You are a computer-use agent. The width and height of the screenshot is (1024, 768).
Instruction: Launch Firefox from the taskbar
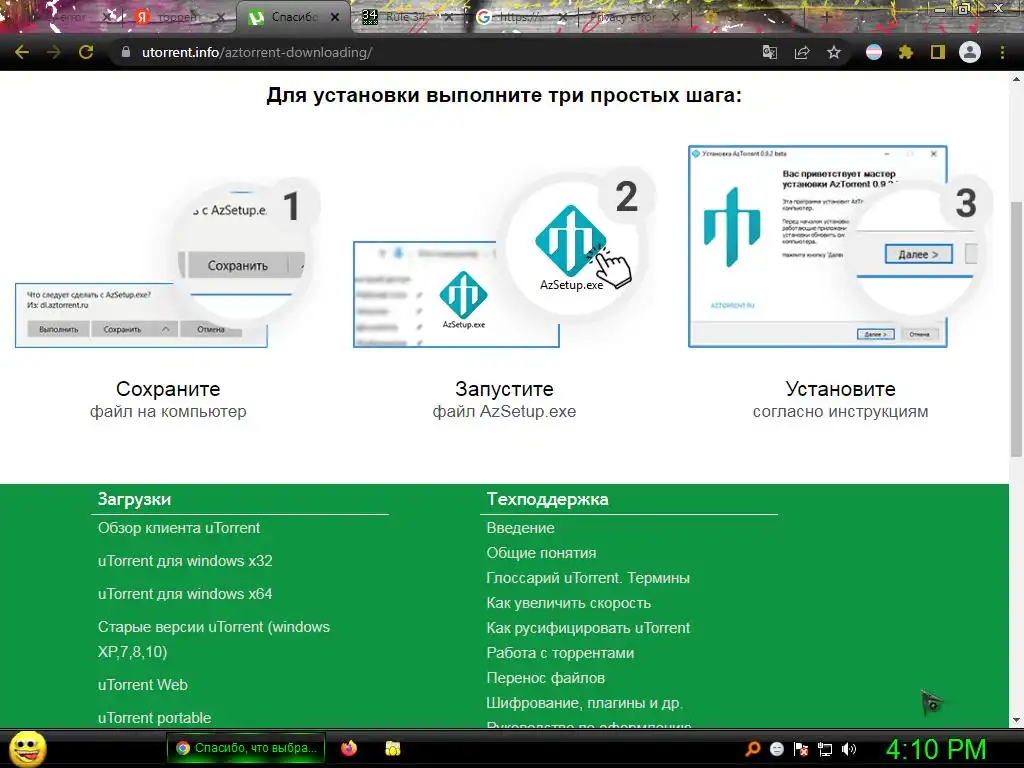click(x=349, y=748)
